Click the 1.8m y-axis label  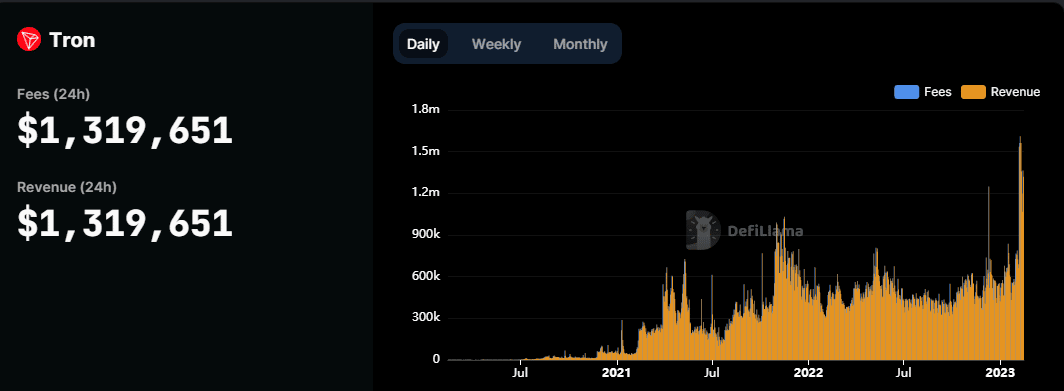pos(426,110)
